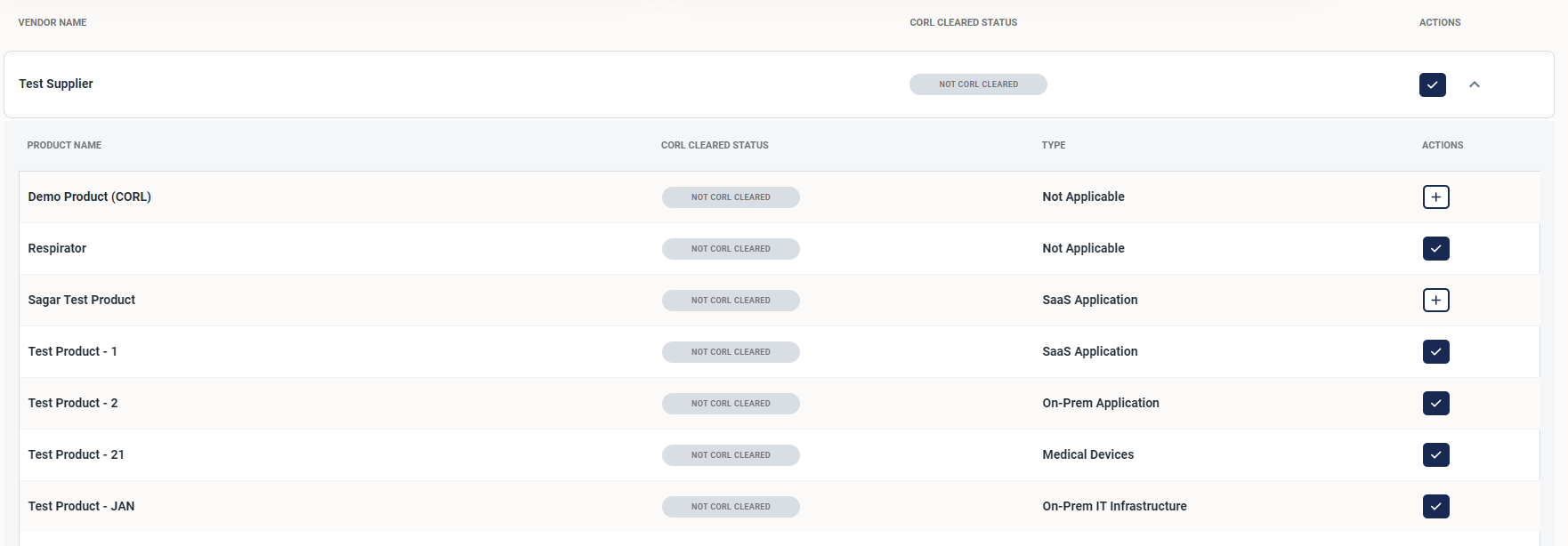Select the Respirator product name
The image size is (1568, 546).
pos(57,248)
